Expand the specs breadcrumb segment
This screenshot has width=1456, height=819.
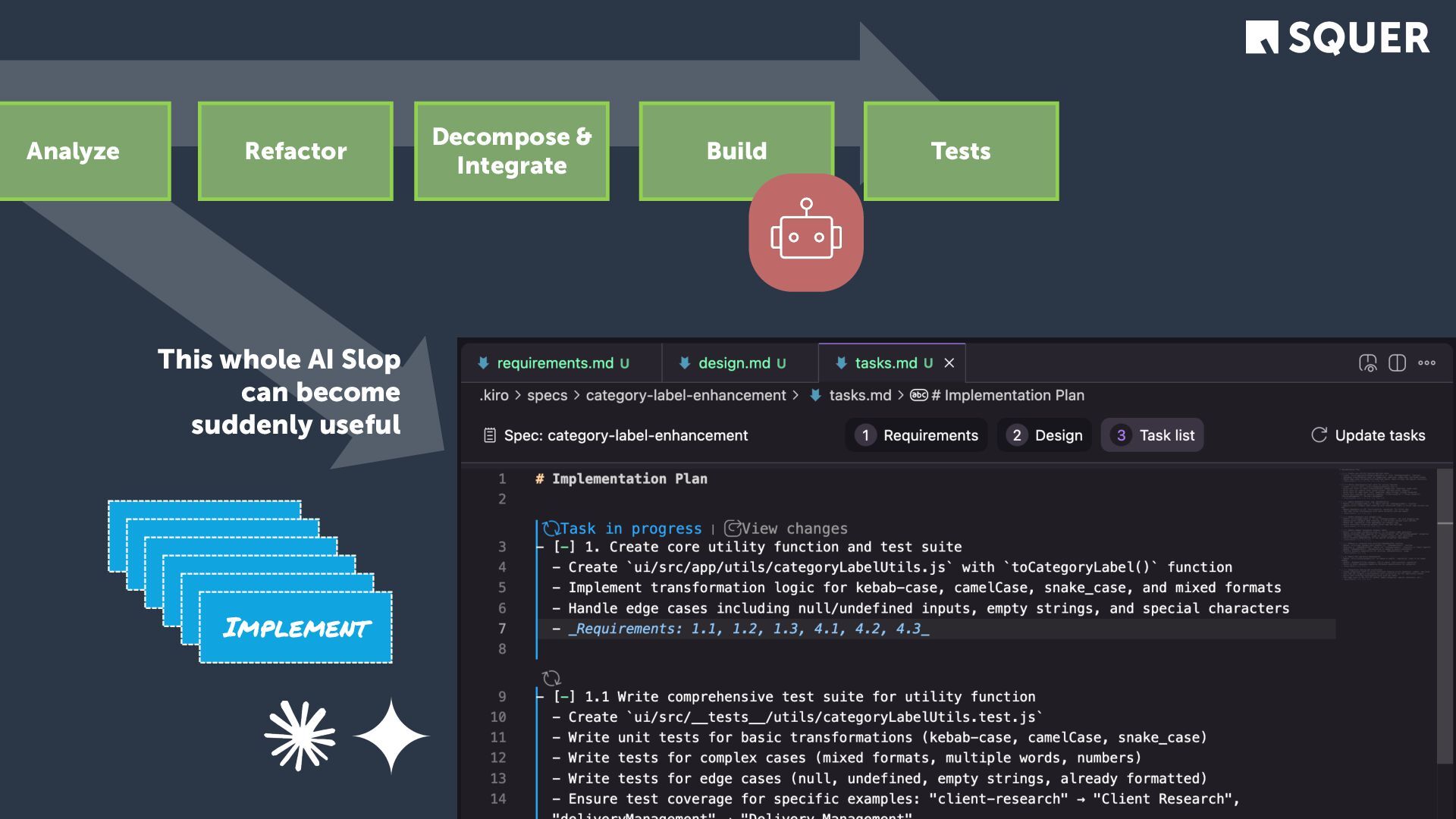pyautogui.click(x=547, y=395)
